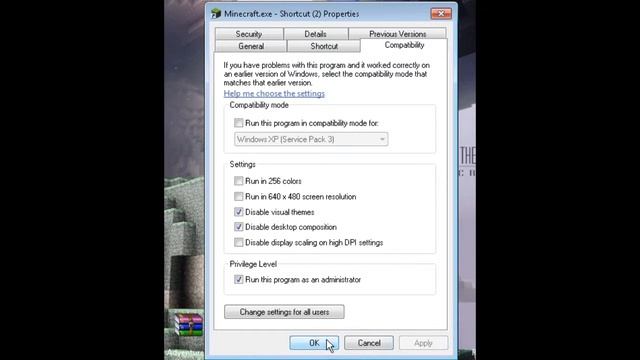The image size is (640, 360).
Task: Check 'Disable display scaling on high DPI settings'
Action: tap(238, 242)
